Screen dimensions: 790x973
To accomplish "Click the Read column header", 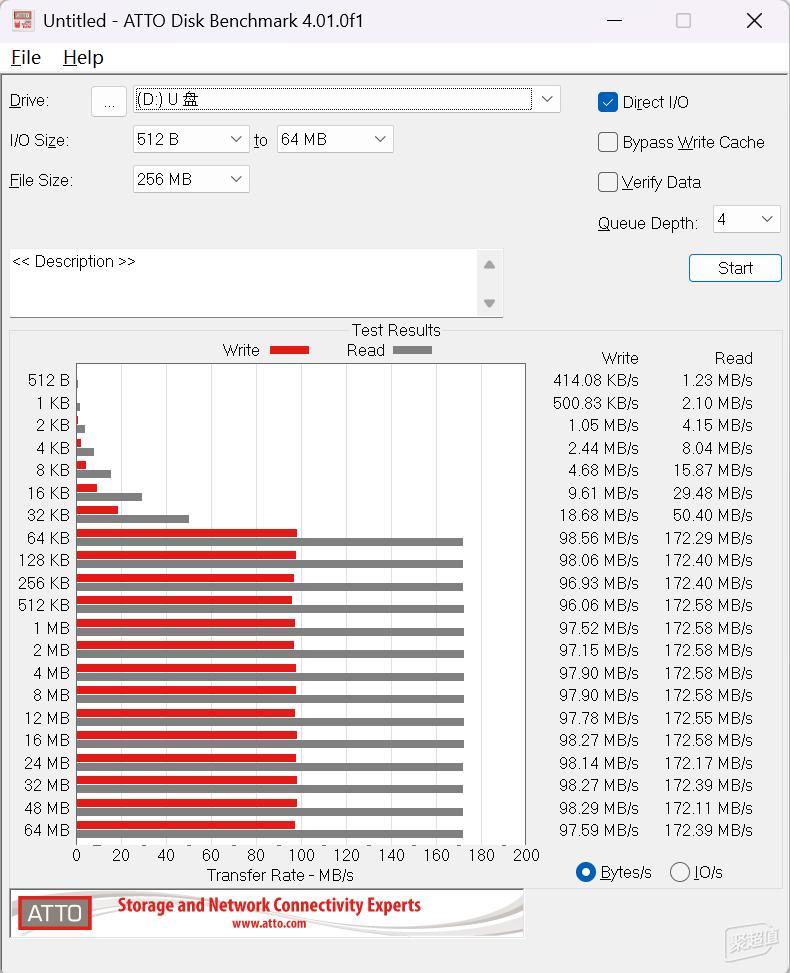I will pos(733,358).
